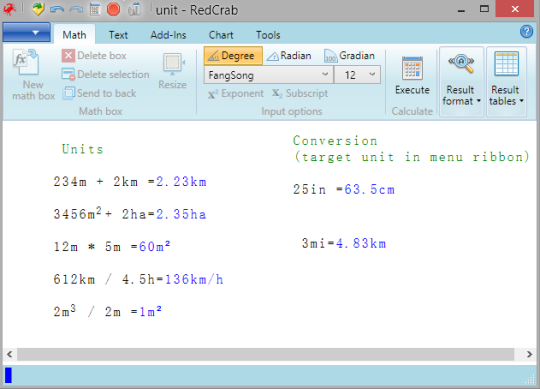Click the calculator icon in quick access toolbar

(x=95, y=9)
